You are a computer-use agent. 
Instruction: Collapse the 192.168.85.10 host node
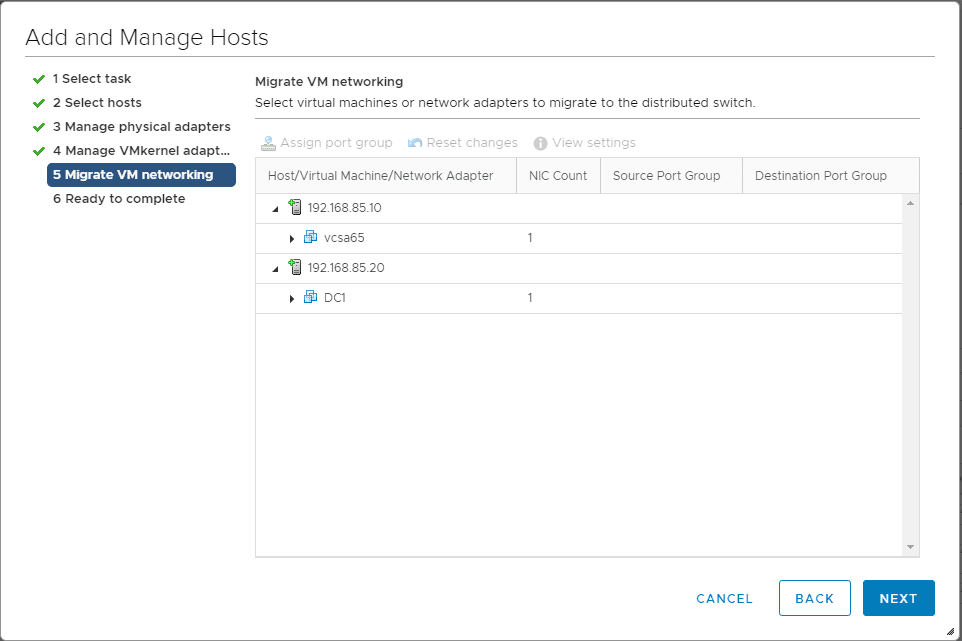[x=275, y=209]
